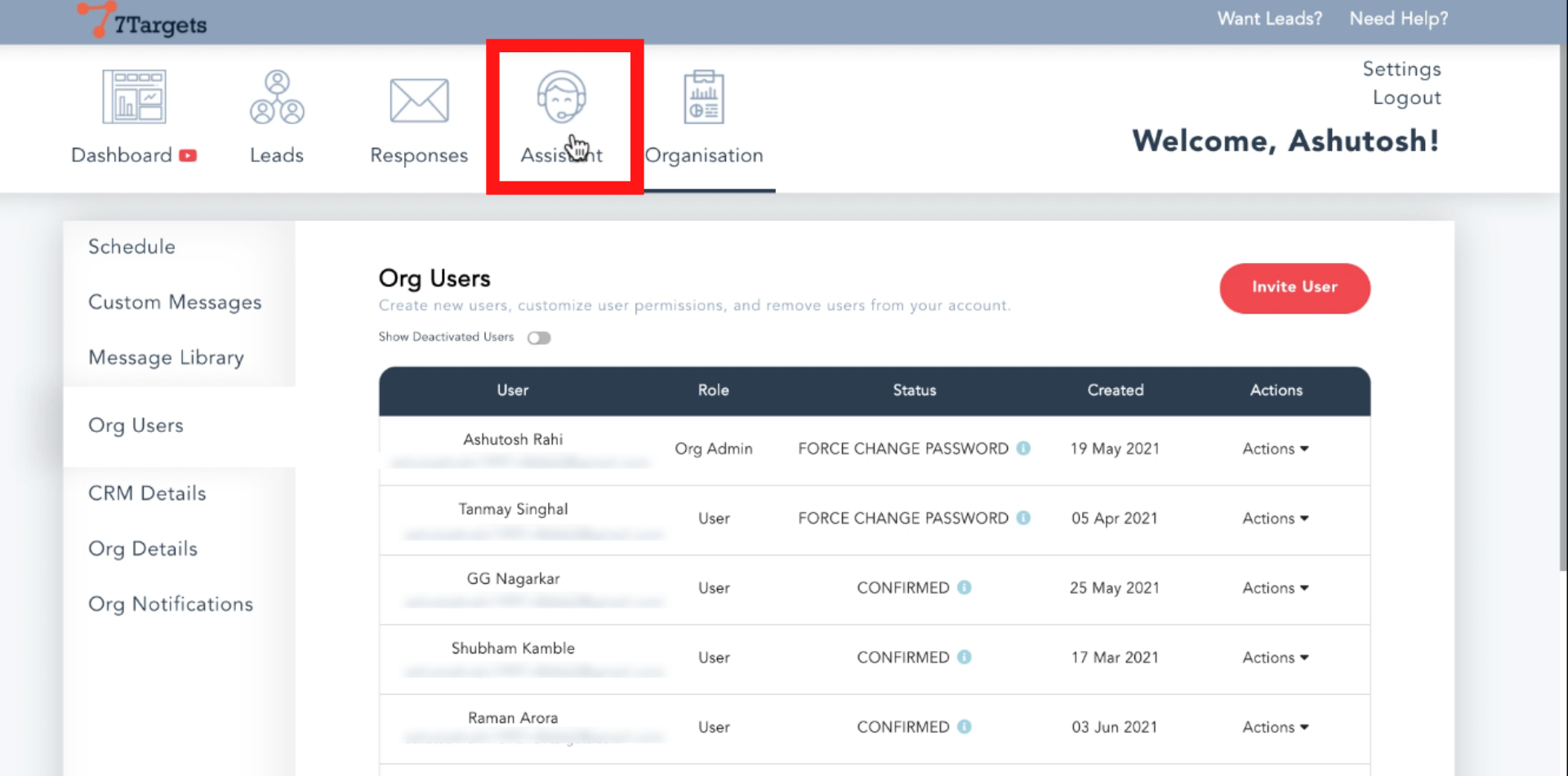The image size is (1568, 776).
Task: Open Actions dropdown for Tanmay Singhal
Action: 1275,518
